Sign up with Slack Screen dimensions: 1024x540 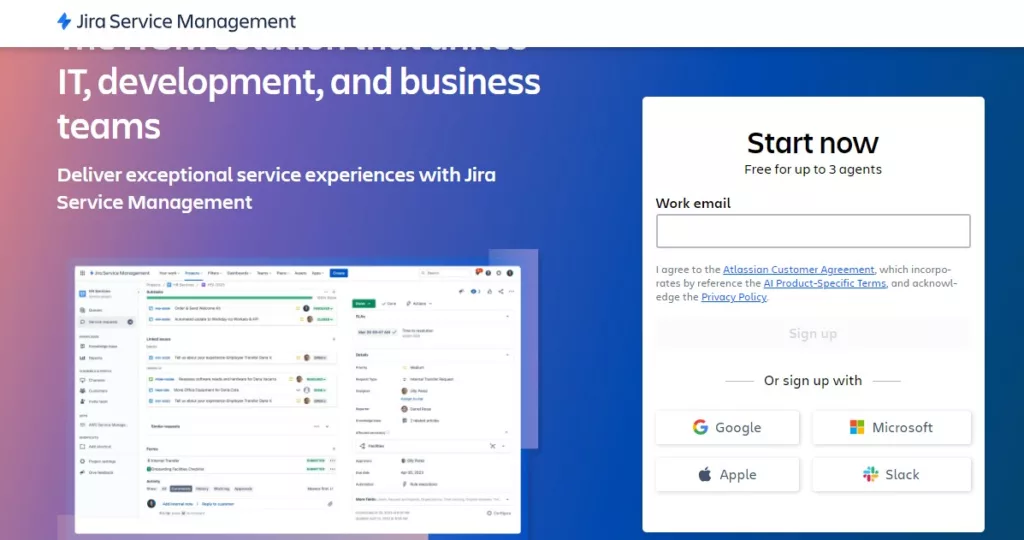[x=891, y=475]
